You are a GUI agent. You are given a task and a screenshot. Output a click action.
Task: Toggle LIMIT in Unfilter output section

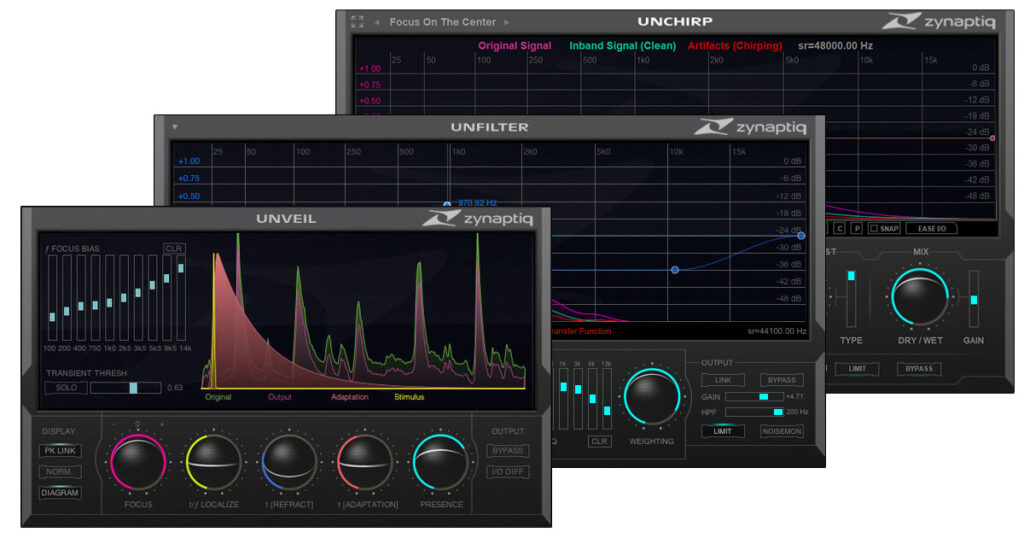[722, 431]
